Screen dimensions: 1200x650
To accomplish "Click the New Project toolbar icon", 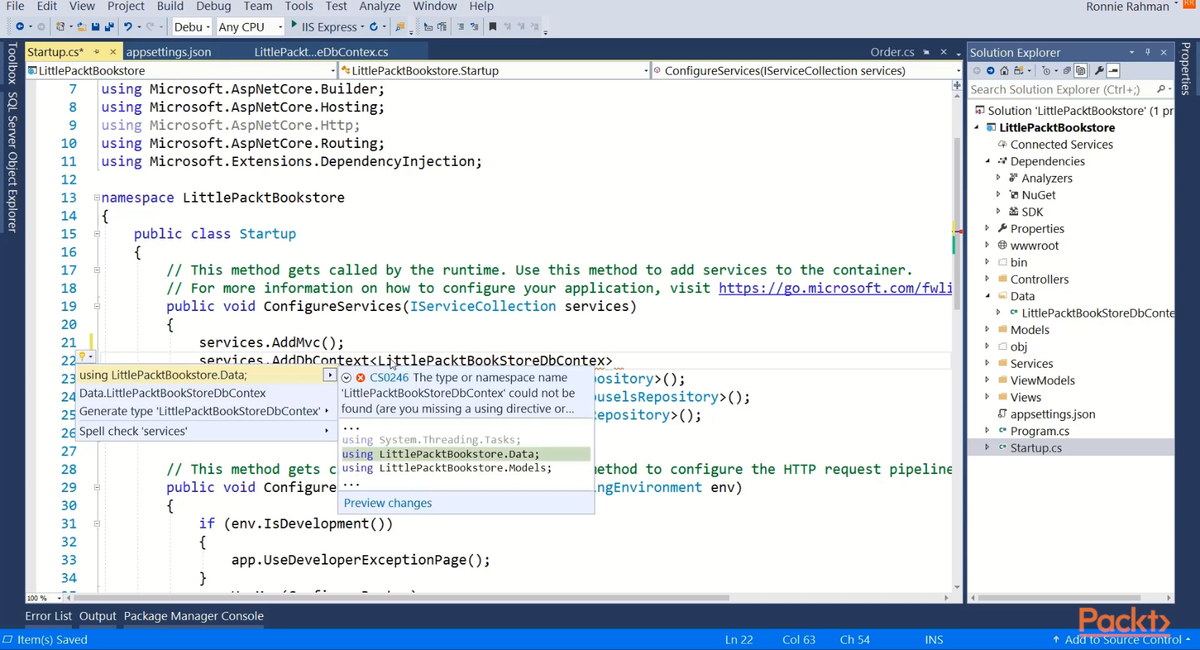I will [x=62, y=27].
